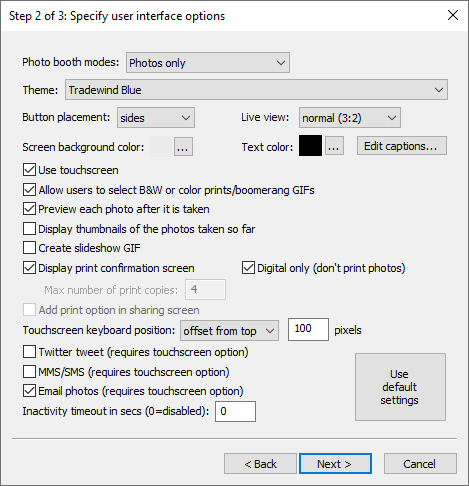Click Use default settings button
The width and height of the screenshot is (469, 486).
point(400,387)
